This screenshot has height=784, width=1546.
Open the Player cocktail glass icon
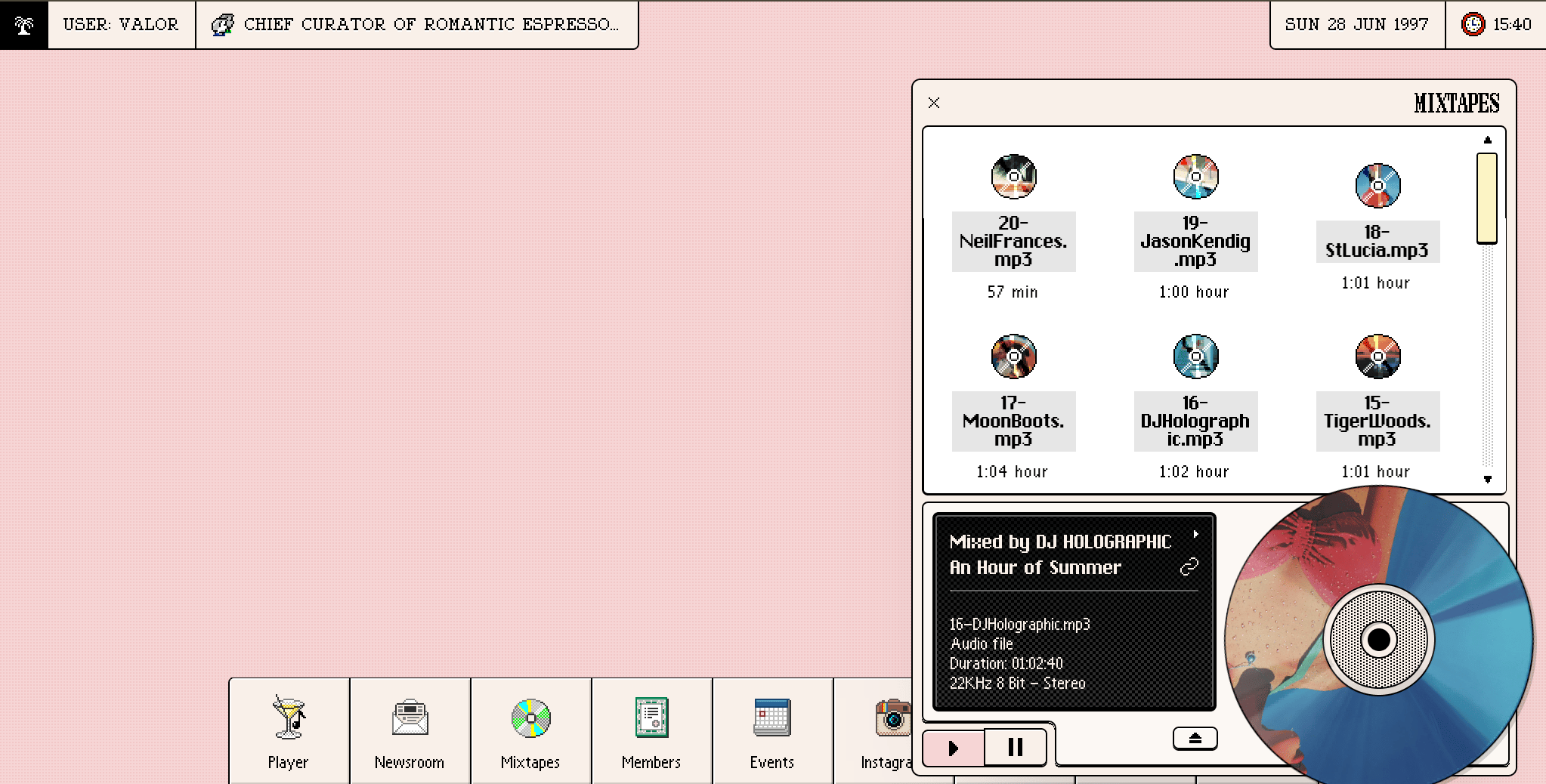[289, 717]
